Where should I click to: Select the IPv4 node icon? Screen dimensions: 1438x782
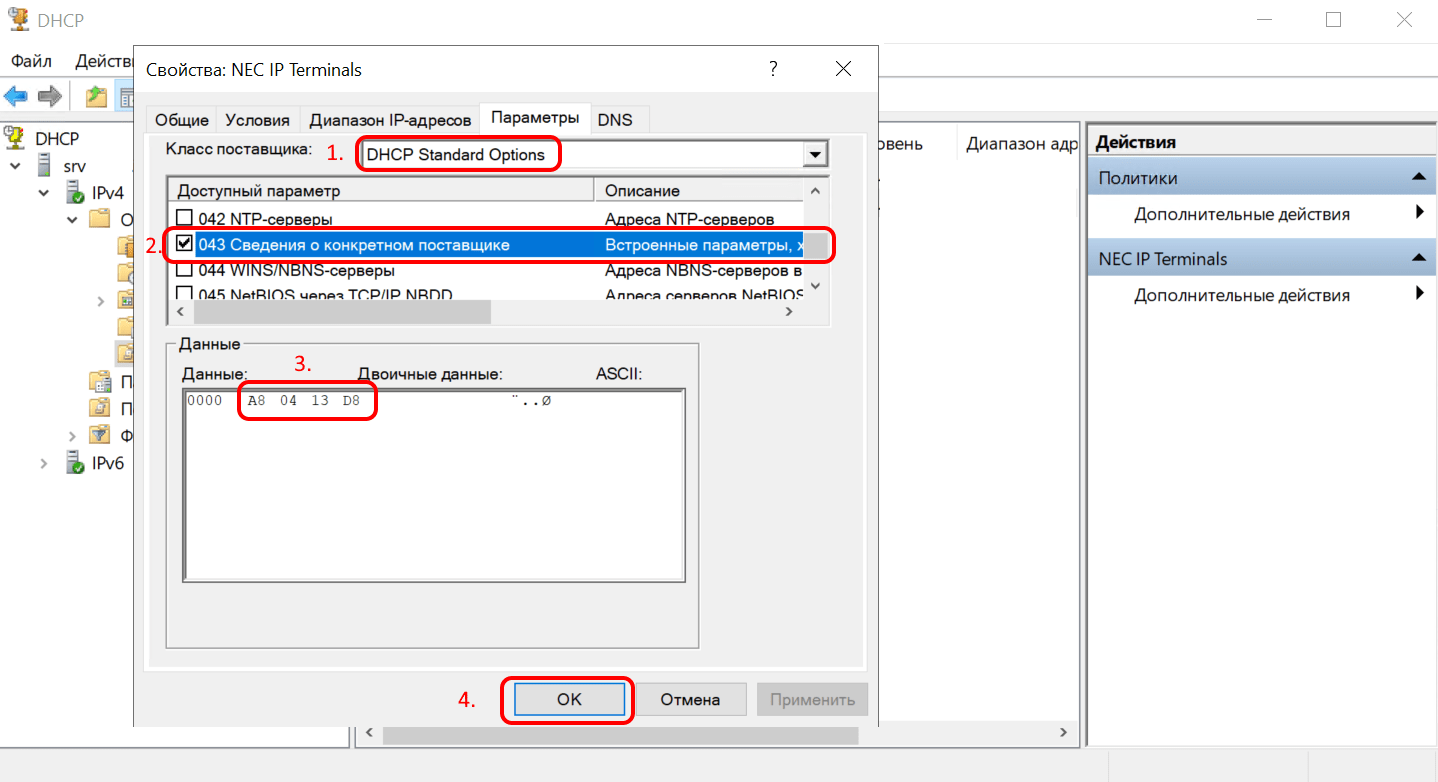(x=74, y=192)
